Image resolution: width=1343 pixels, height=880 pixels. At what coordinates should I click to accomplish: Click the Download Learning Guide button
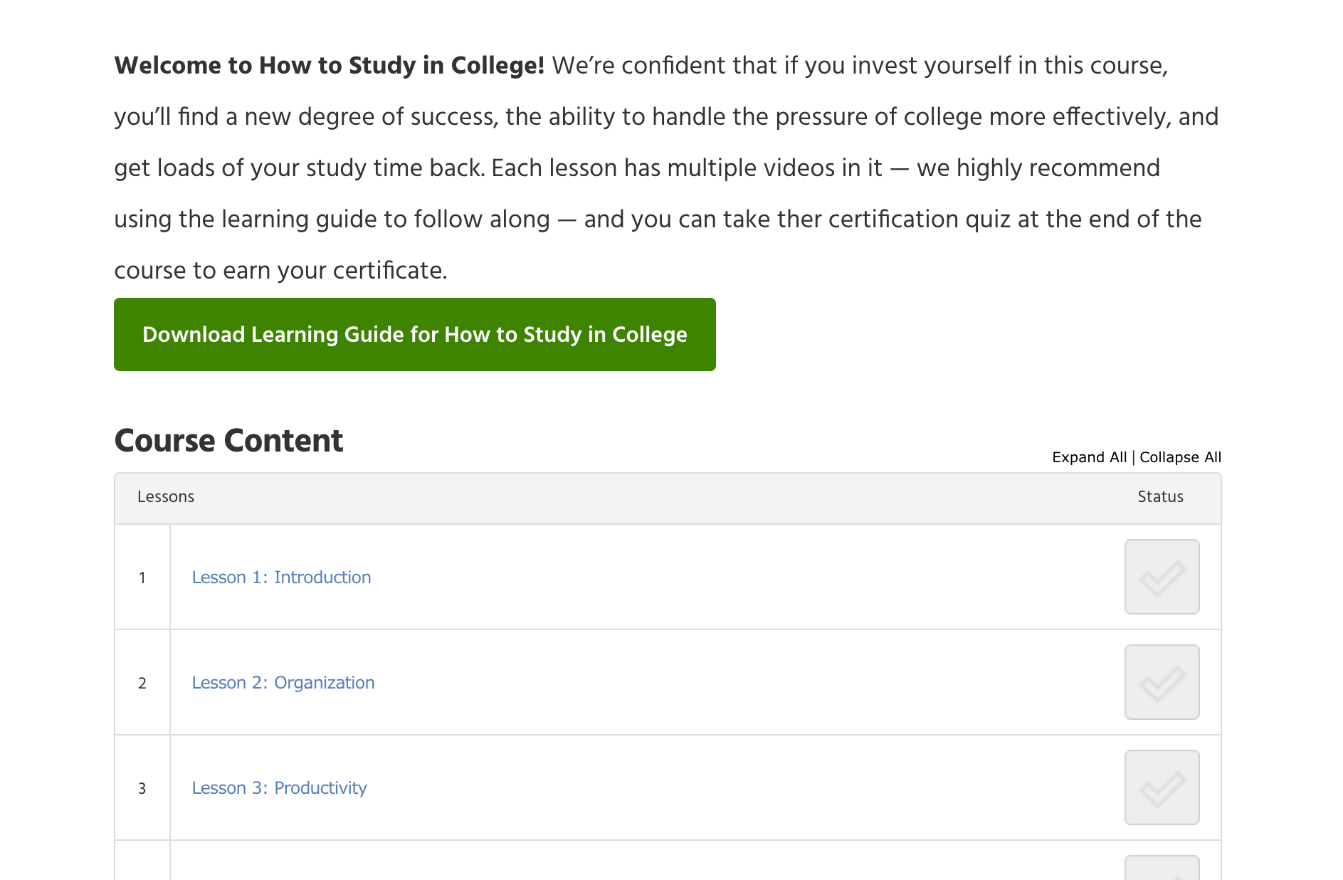[x=414, y=334]
